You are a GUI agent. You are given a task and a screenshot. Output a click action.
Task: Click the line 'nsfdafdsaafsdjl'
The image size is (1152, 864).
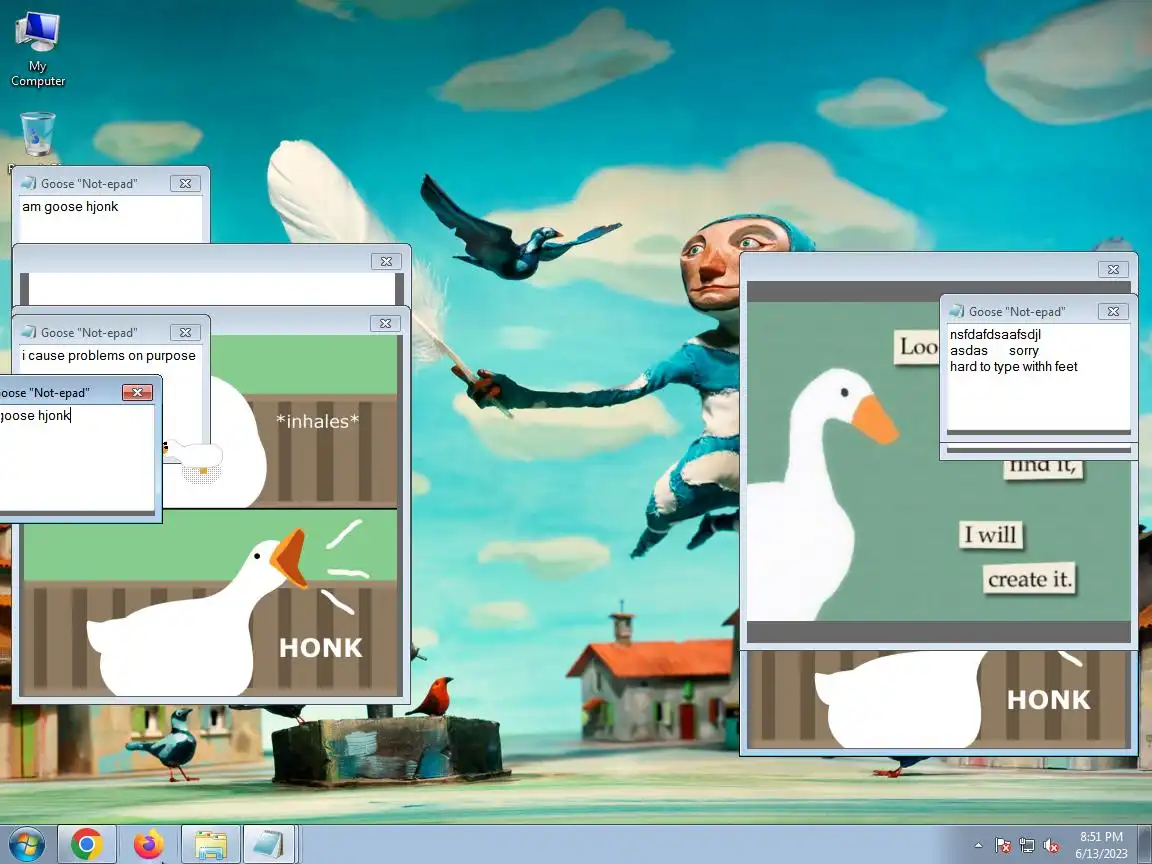tap(995, 334)
